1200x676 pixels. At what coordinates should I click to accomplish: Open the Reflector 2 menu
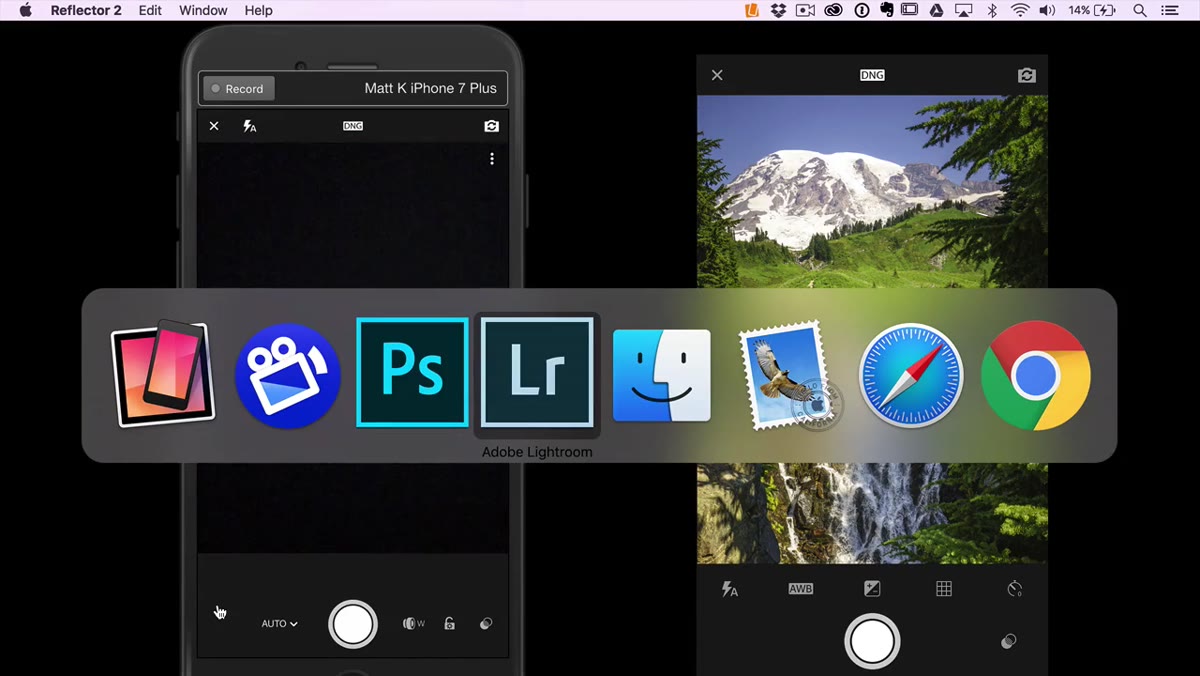point(86,10)
